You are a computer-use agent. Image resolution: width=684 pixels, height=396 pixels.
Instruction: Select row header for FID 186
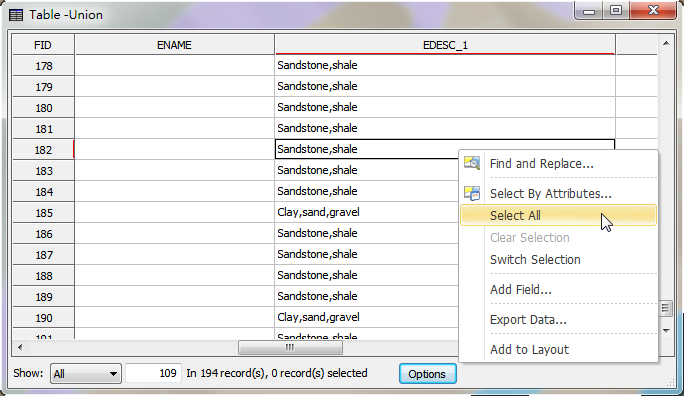pyautogui.click(x=43, y=234)
